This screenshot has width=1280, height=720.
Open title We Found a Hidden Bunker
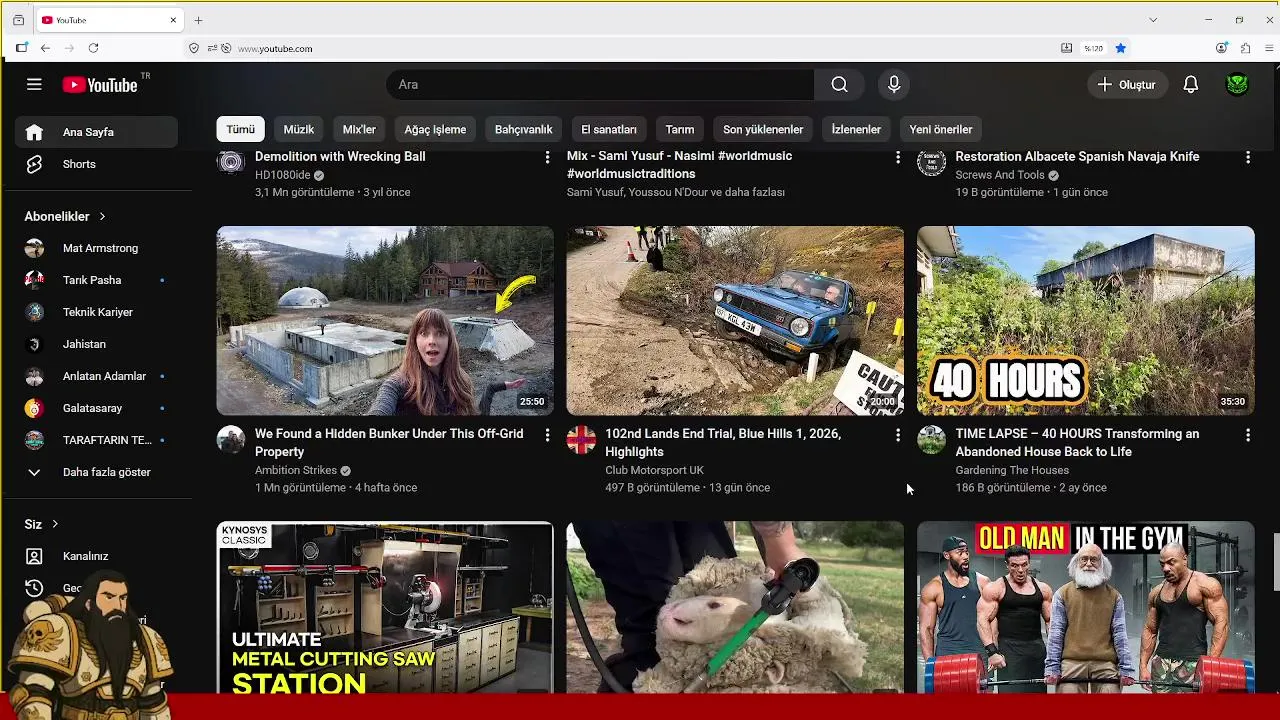[389, 443]
